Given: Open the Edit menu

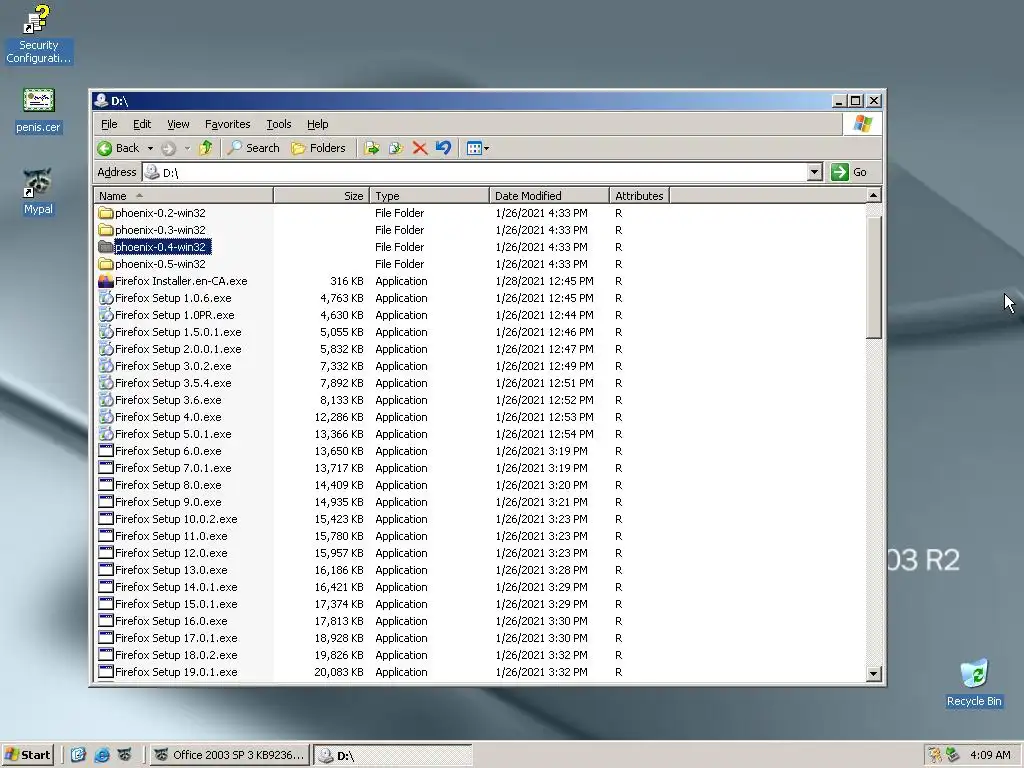Looking at the screenshot, I should coord(142,124).
